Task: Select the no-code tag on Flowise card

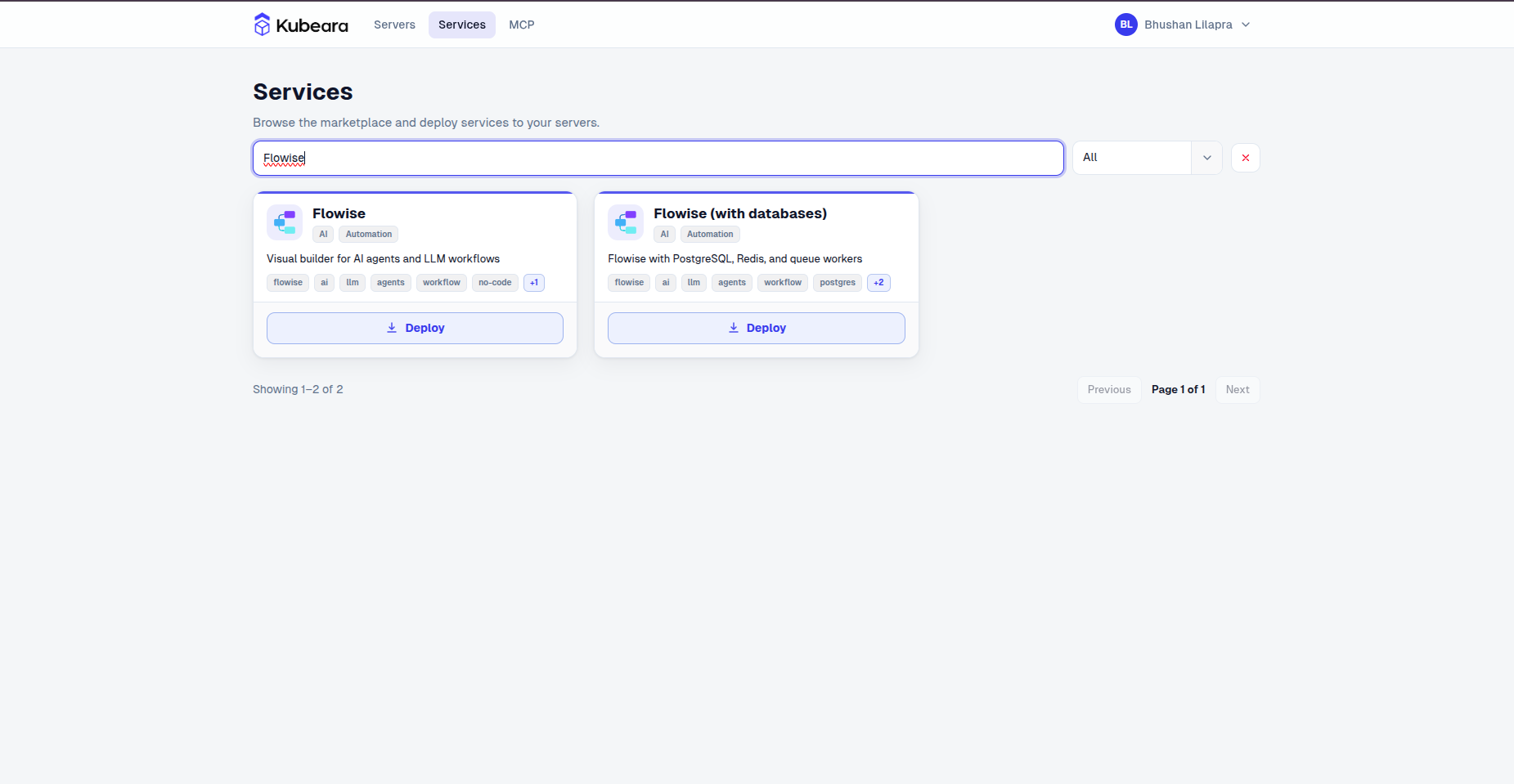Action: tap(495, 283)
